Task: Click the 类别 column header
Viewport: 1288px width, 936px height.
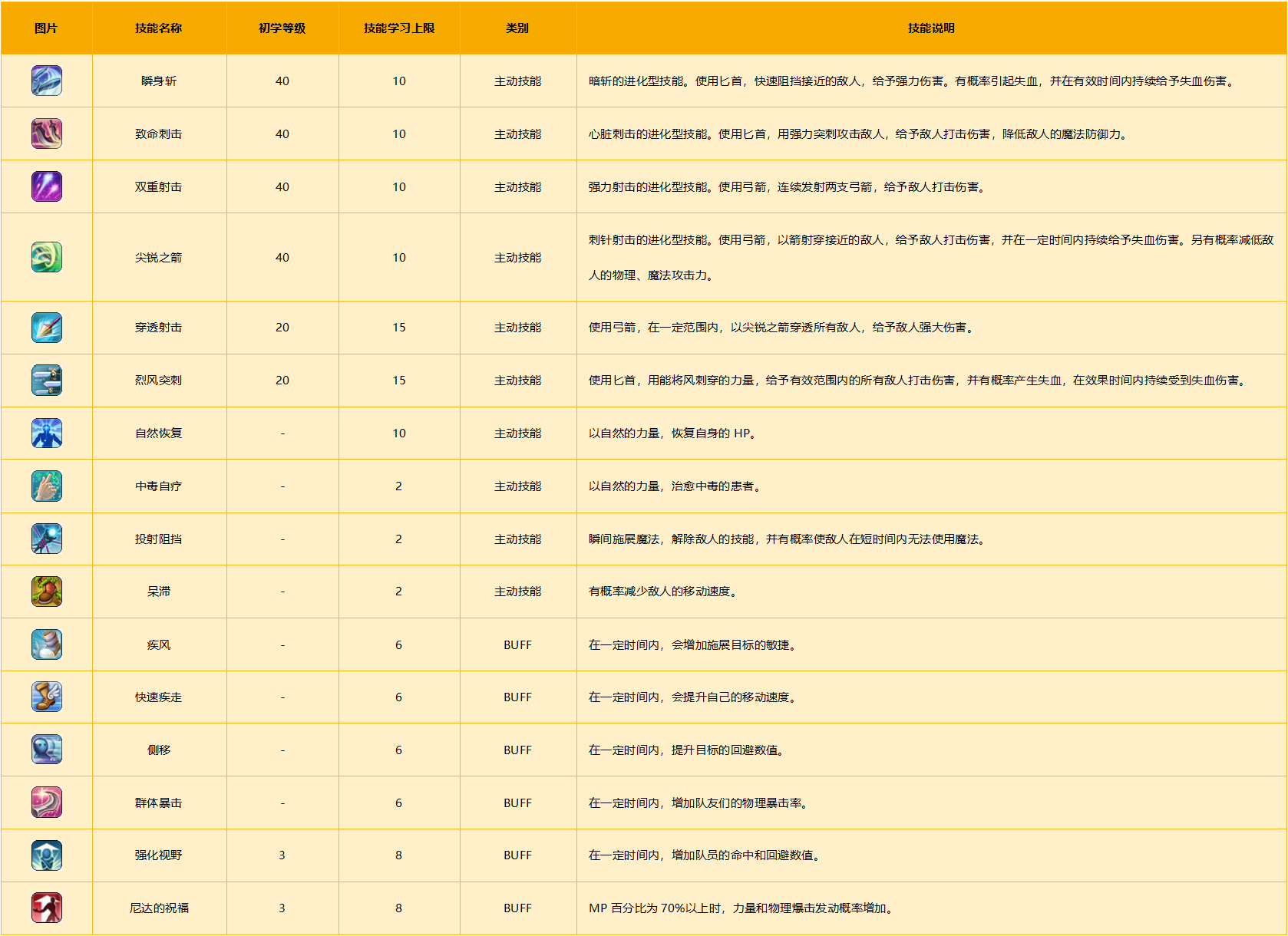Action: (x=517, y=28)
